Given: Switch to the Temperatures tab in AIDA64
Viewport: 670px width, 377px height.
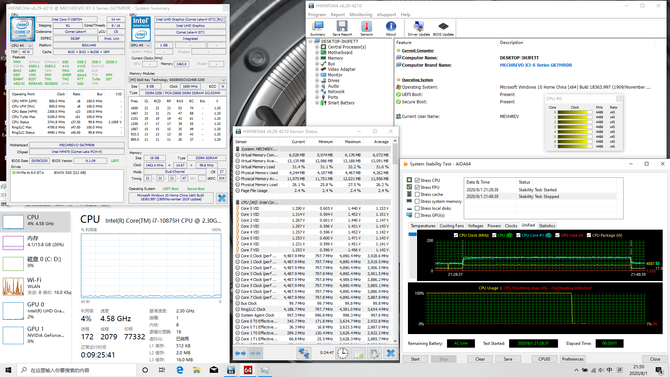Looking at the screenshot, I should (423, 226).
